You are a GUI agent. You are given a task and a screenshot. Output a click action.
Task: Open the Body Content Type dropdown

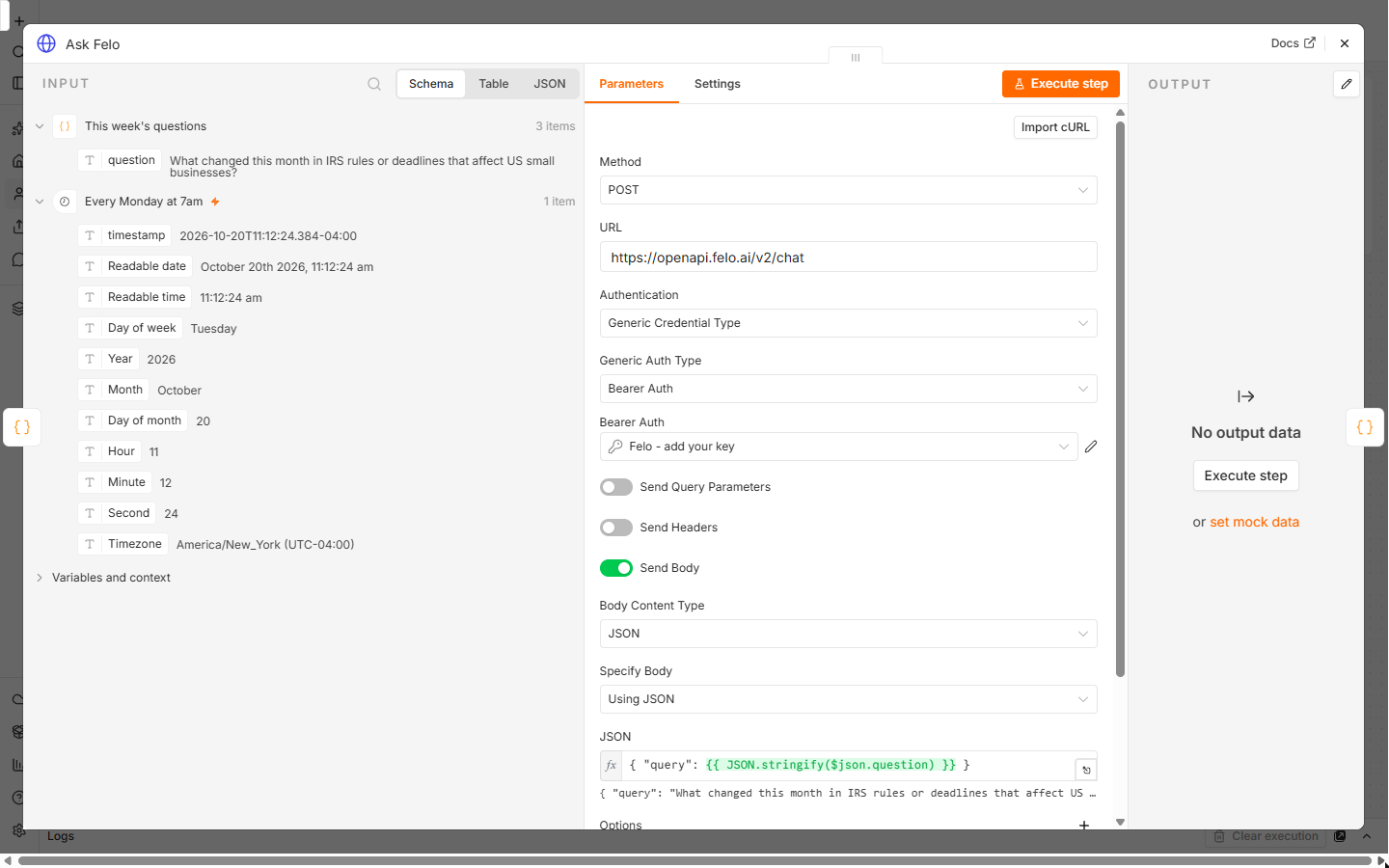[848, 633]
